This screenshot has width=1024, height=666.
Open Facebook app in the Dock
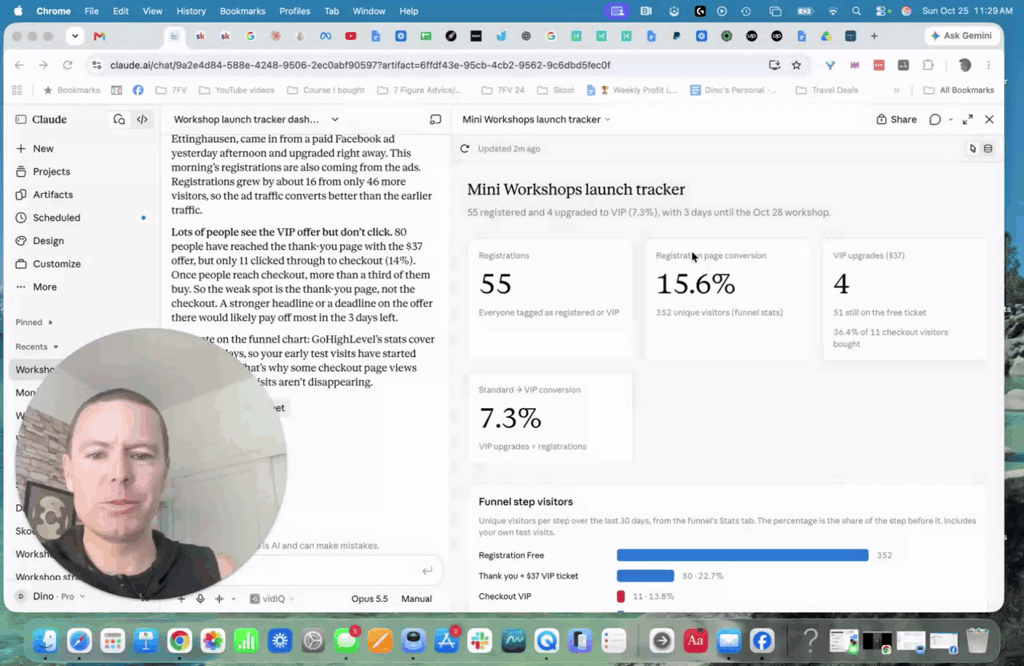pyautogui.click(x=762, y=641)
